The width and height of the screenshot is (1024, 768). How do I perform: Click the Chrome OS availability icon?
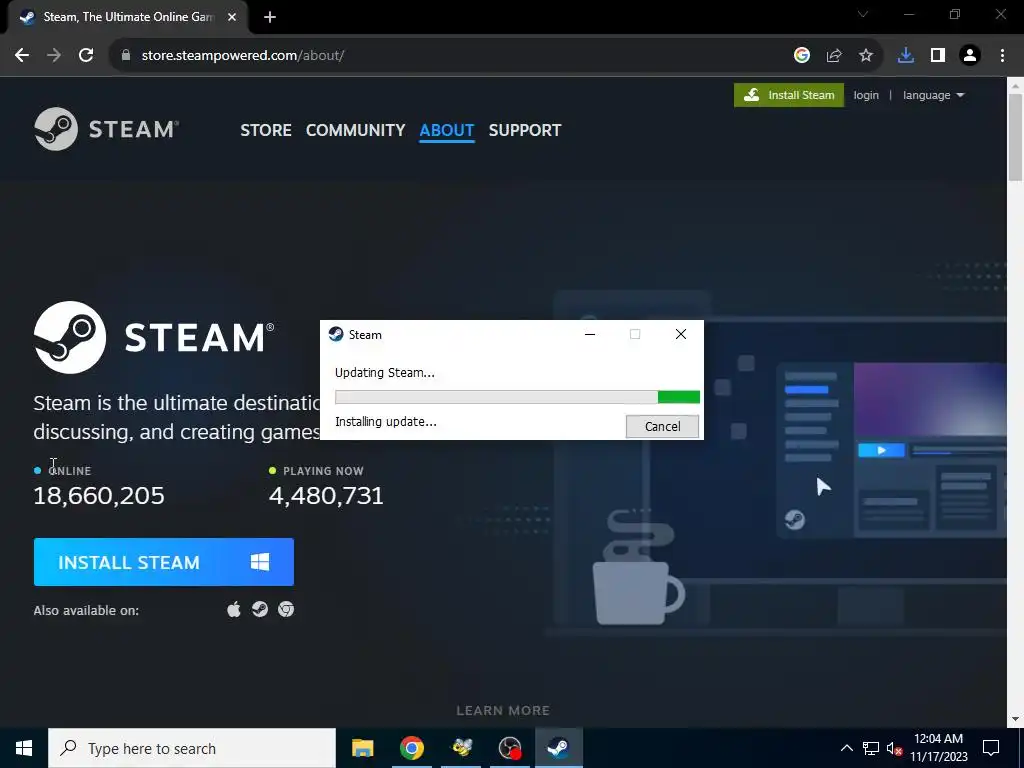(x=286, y=609)
